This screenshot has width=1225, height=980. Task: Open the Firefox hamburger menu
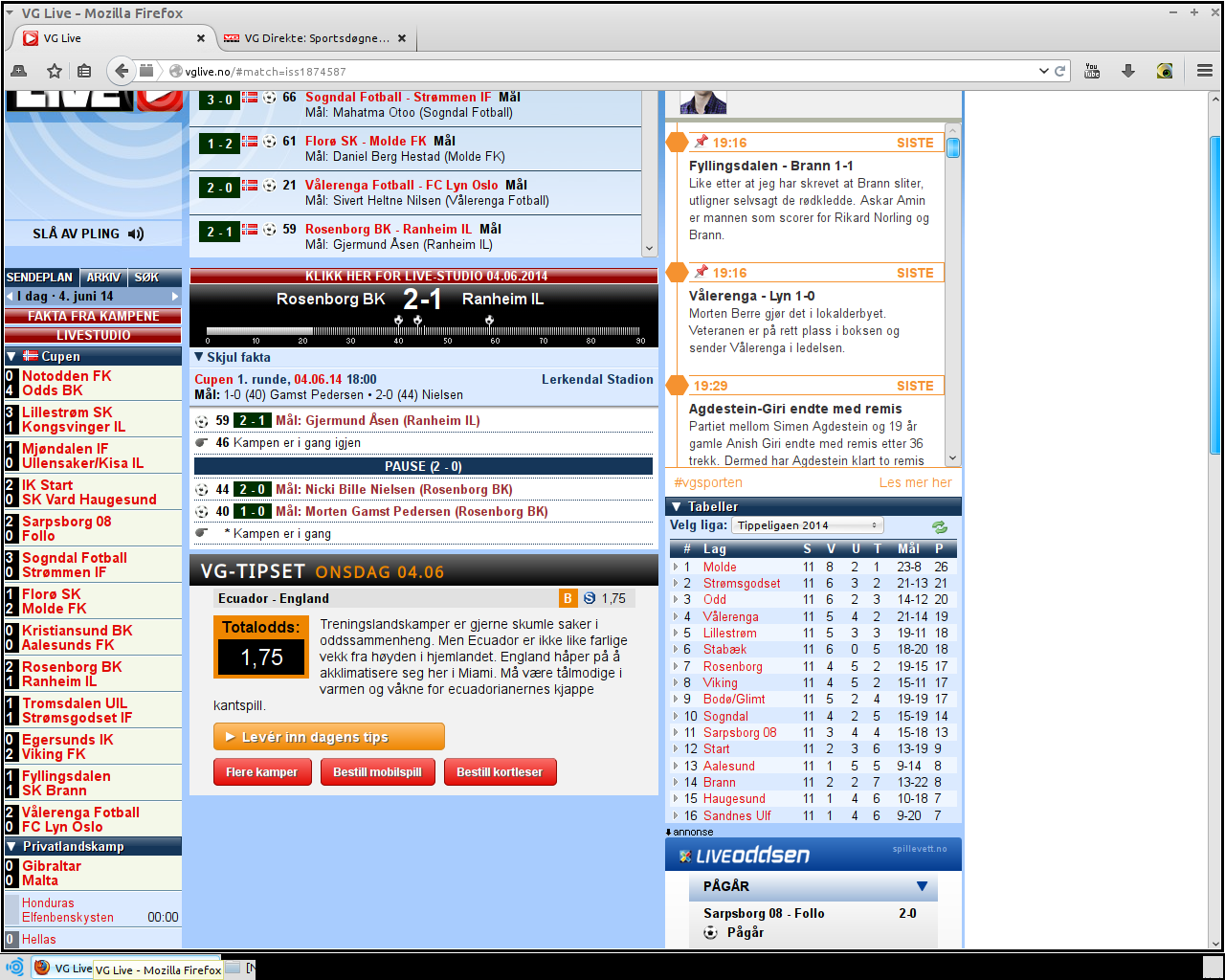pyautogui.click(x=1205, y=71)
